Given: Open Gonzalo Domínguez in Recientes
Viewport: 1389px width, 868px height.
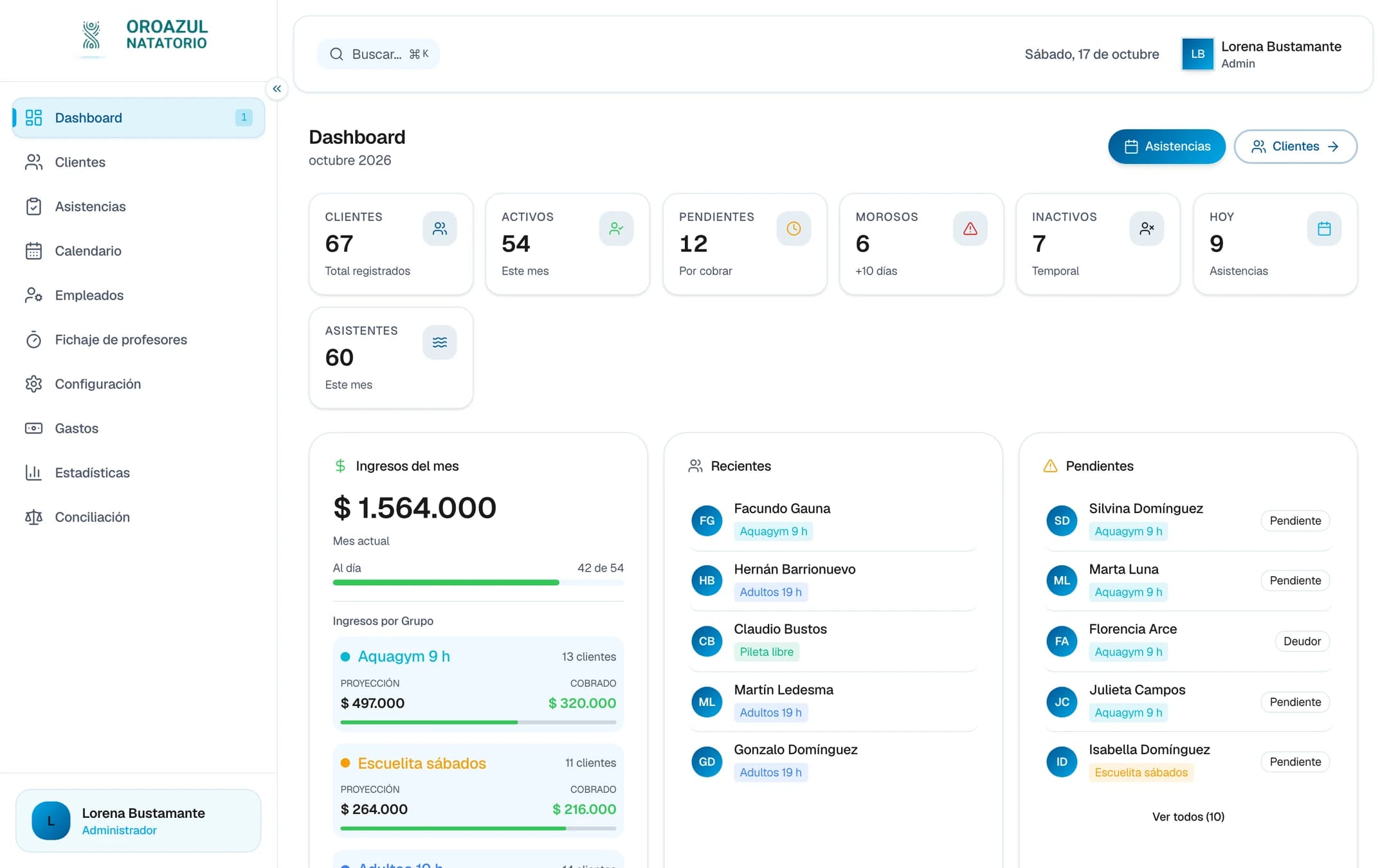Looking at the screenshot, I should click(x=833, y=762).
